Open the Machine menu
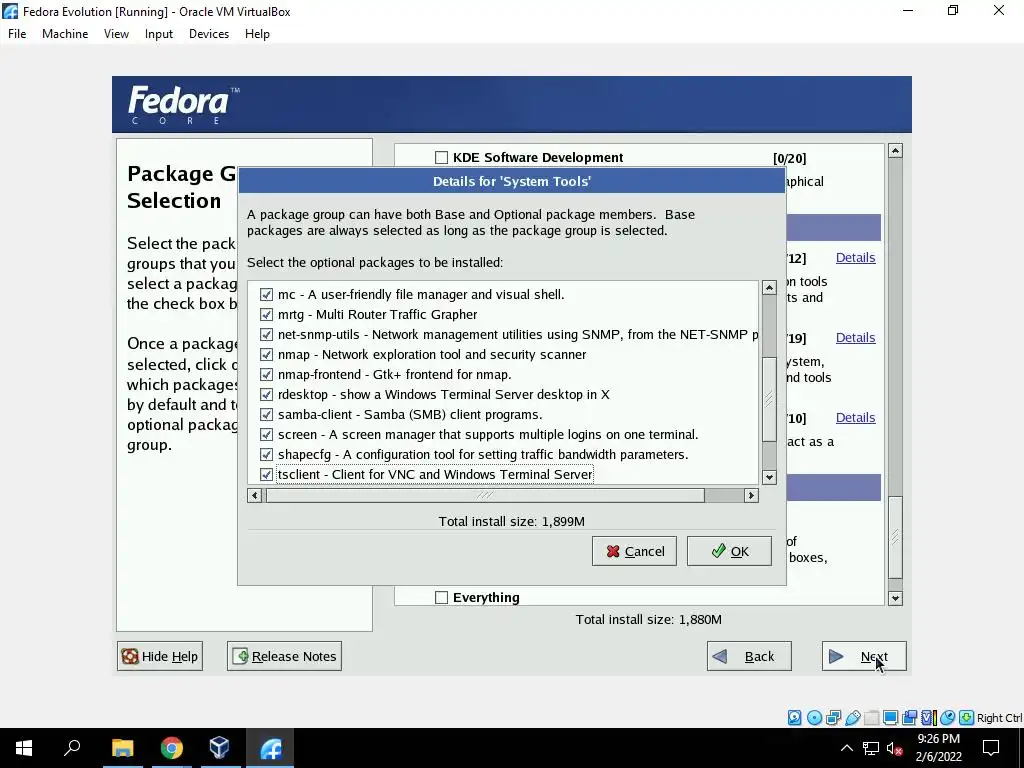Image resolution: width=1024 pixels, height=768 pixels. [x=65, y=34]
